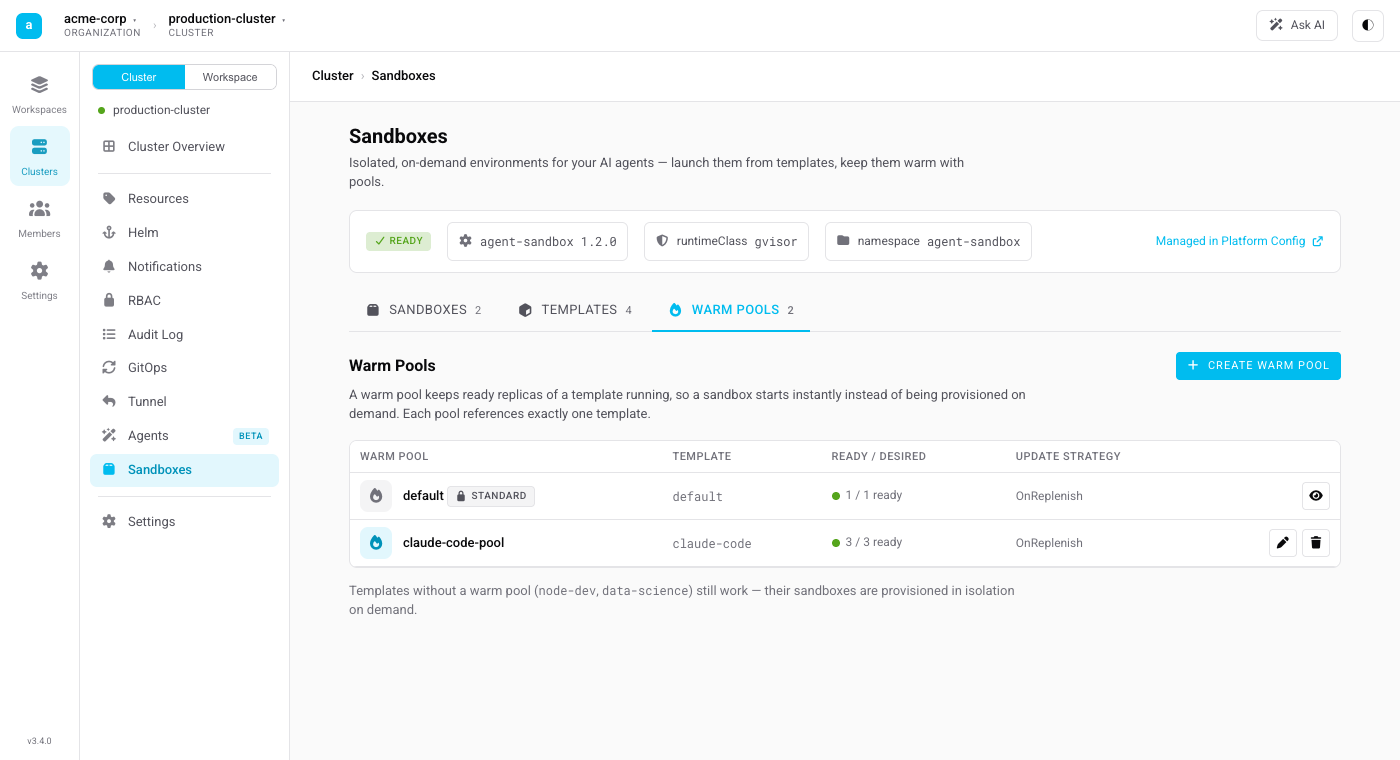Click the claude-code template cell
This screenshot has width=1400, height=760.
coord(712,544)
